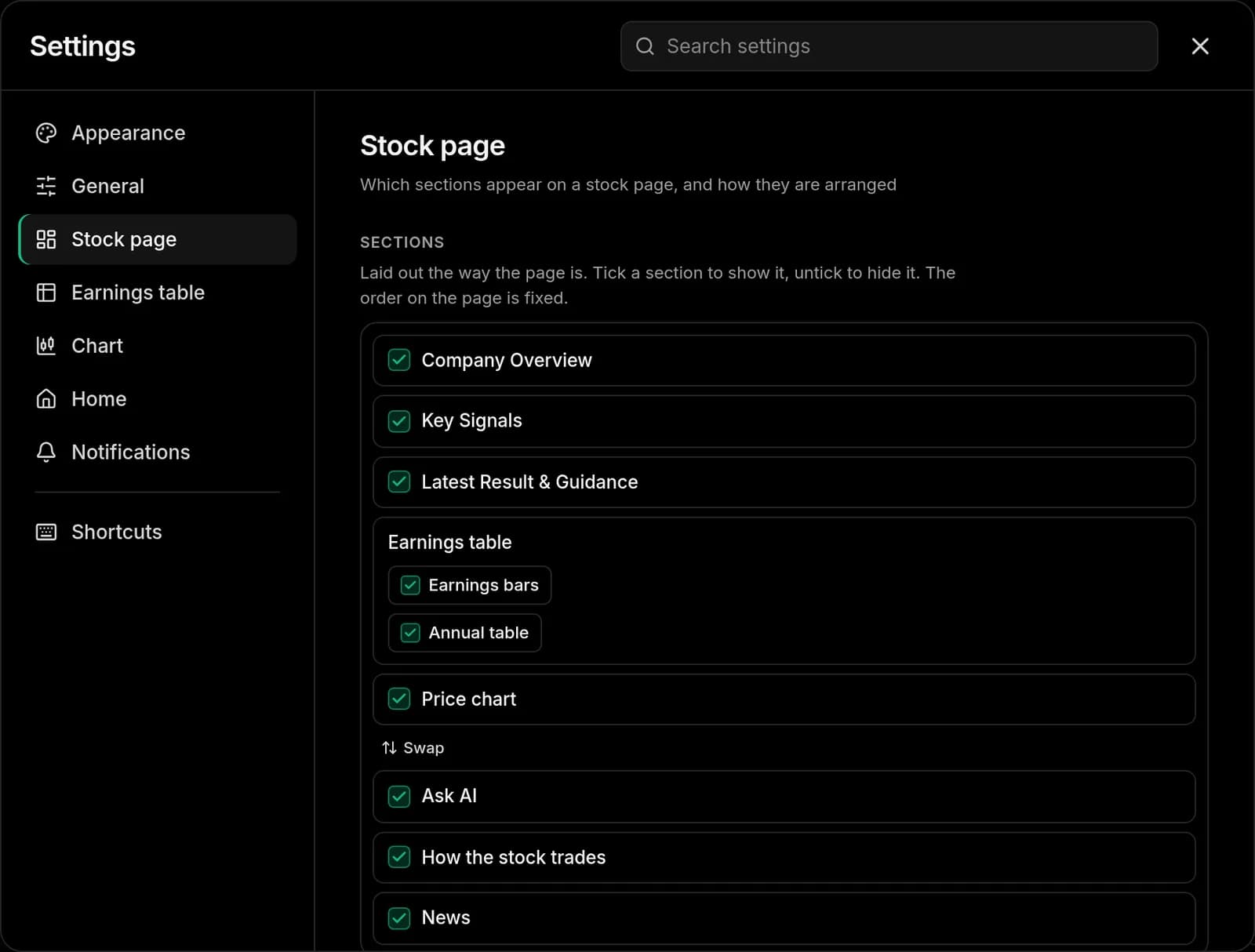Toggle the Latest Result & Guidance checkbox
The image size is (1255, 952).
tap(399, 482)
